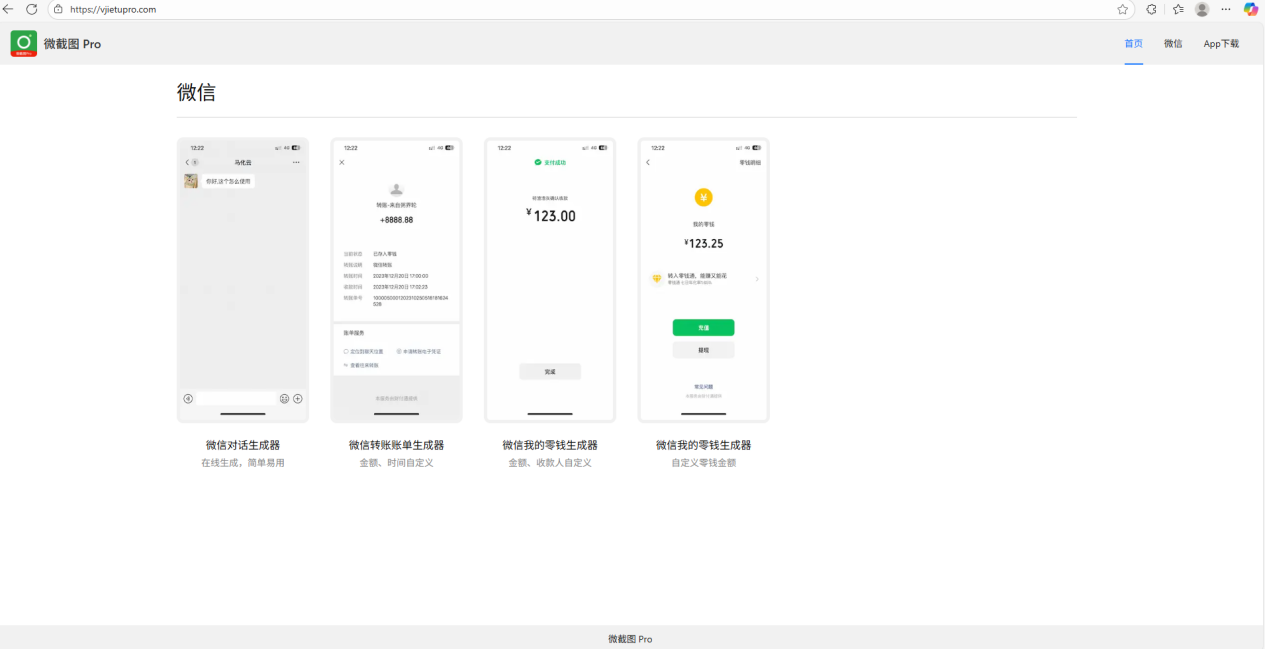Click the 微信转账账单生成器 title

click(396, 445)
